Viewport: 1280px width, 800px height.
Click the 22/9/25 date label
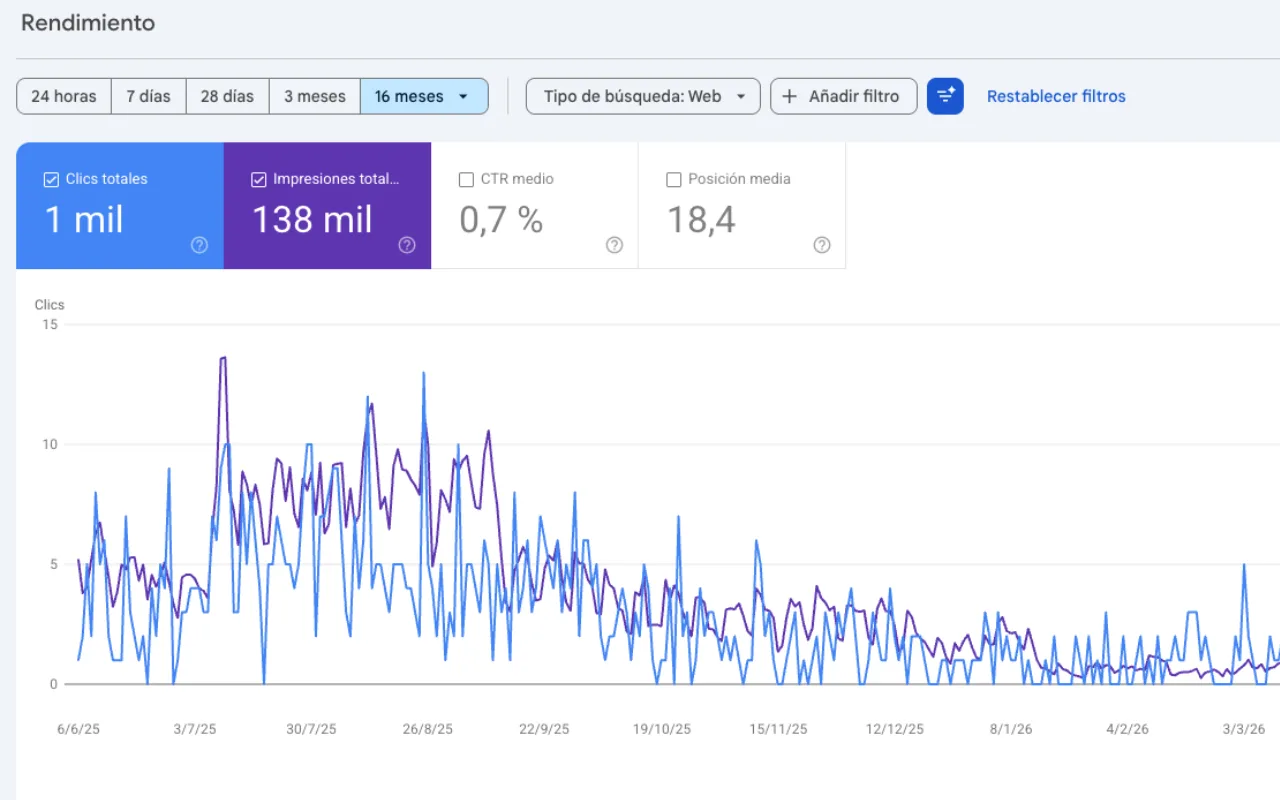544,729
